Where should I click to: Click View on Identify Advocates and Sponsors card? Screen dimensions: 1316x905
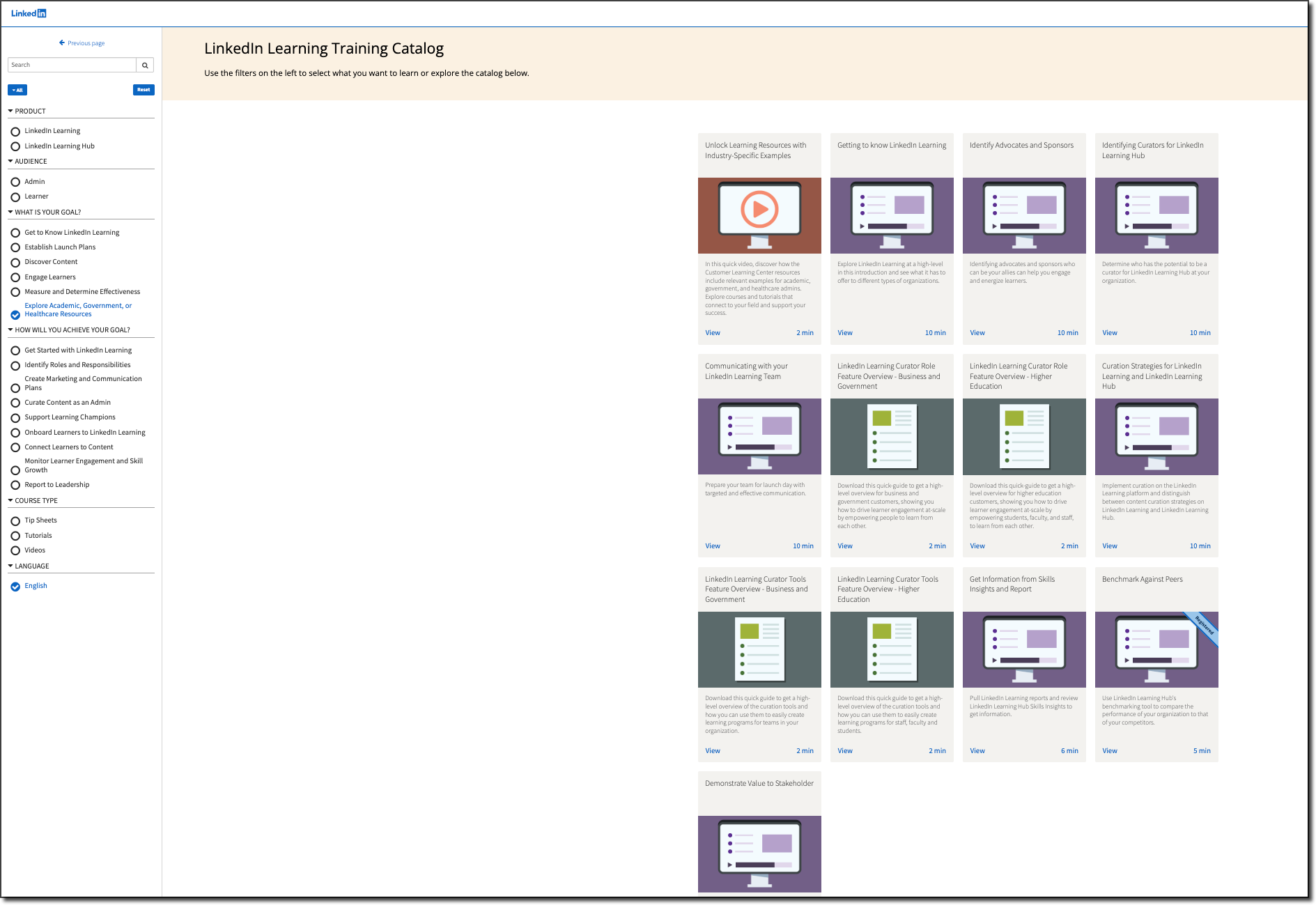977,333
